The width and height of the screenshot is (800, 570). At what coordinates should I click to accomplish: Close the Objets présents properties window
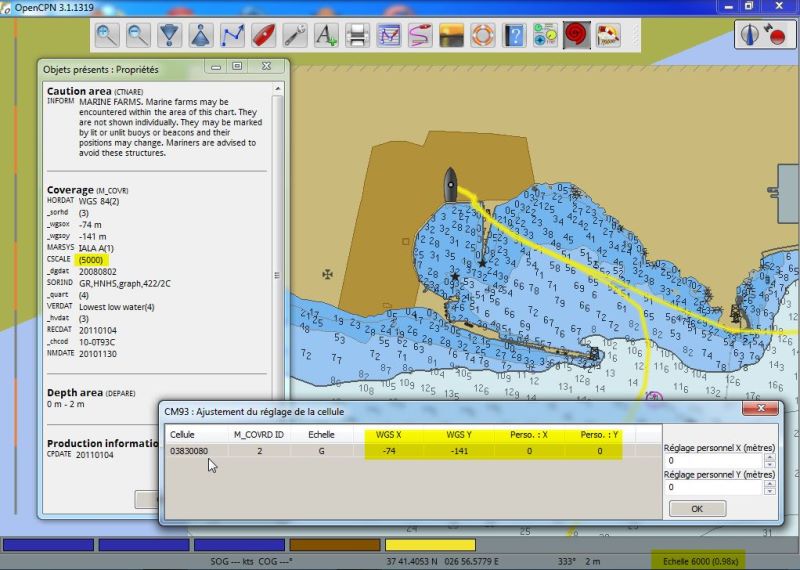(x=266, y=66)
